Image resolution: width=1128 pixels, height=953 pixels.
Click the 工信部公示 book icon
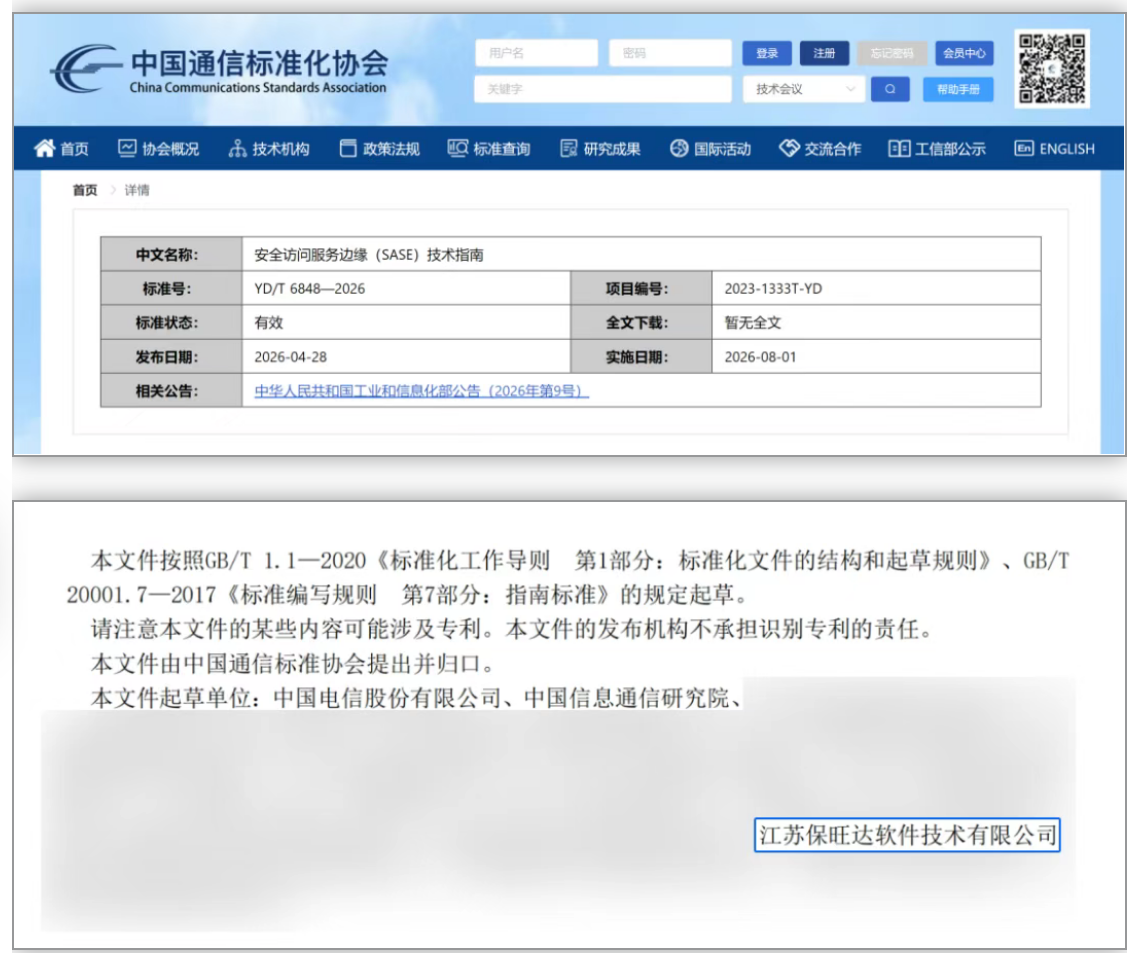(x=899, y=148)
